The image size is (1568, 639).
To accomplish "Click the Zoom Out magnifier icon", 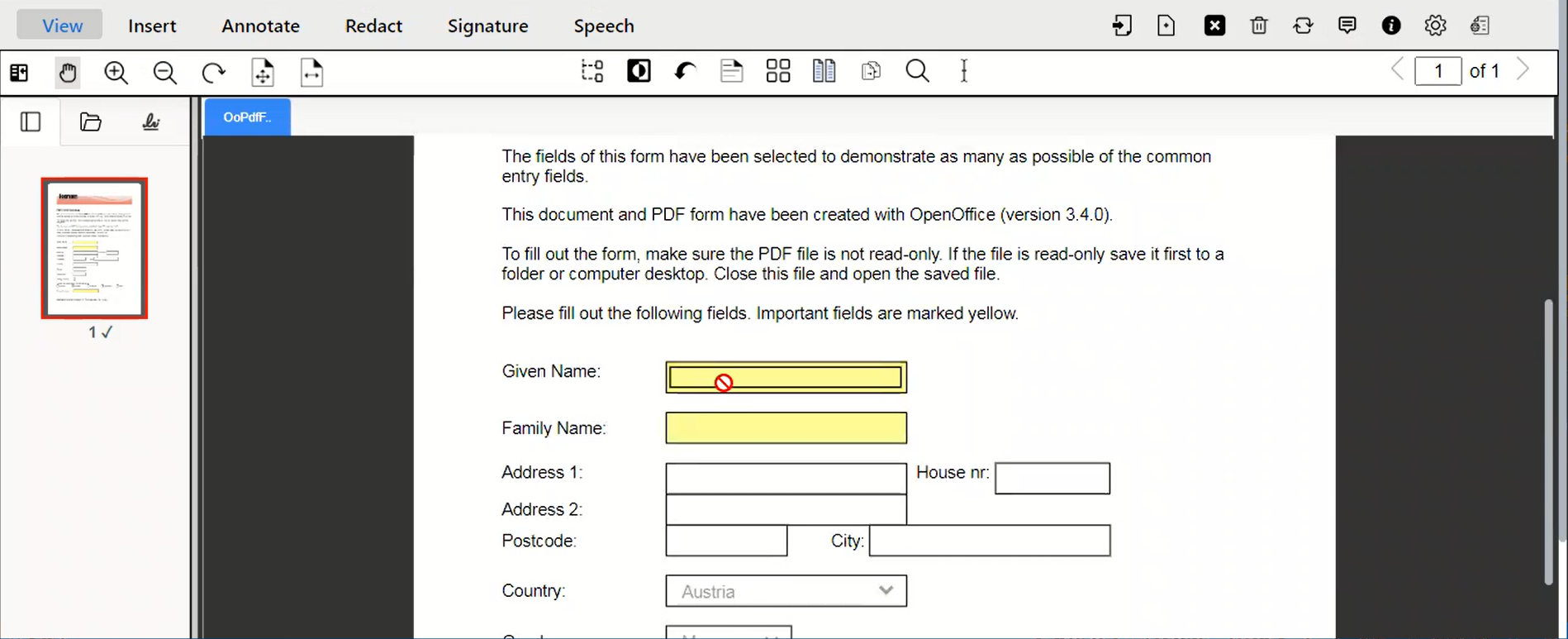I will pyautogui.click(x=165, y=73).
